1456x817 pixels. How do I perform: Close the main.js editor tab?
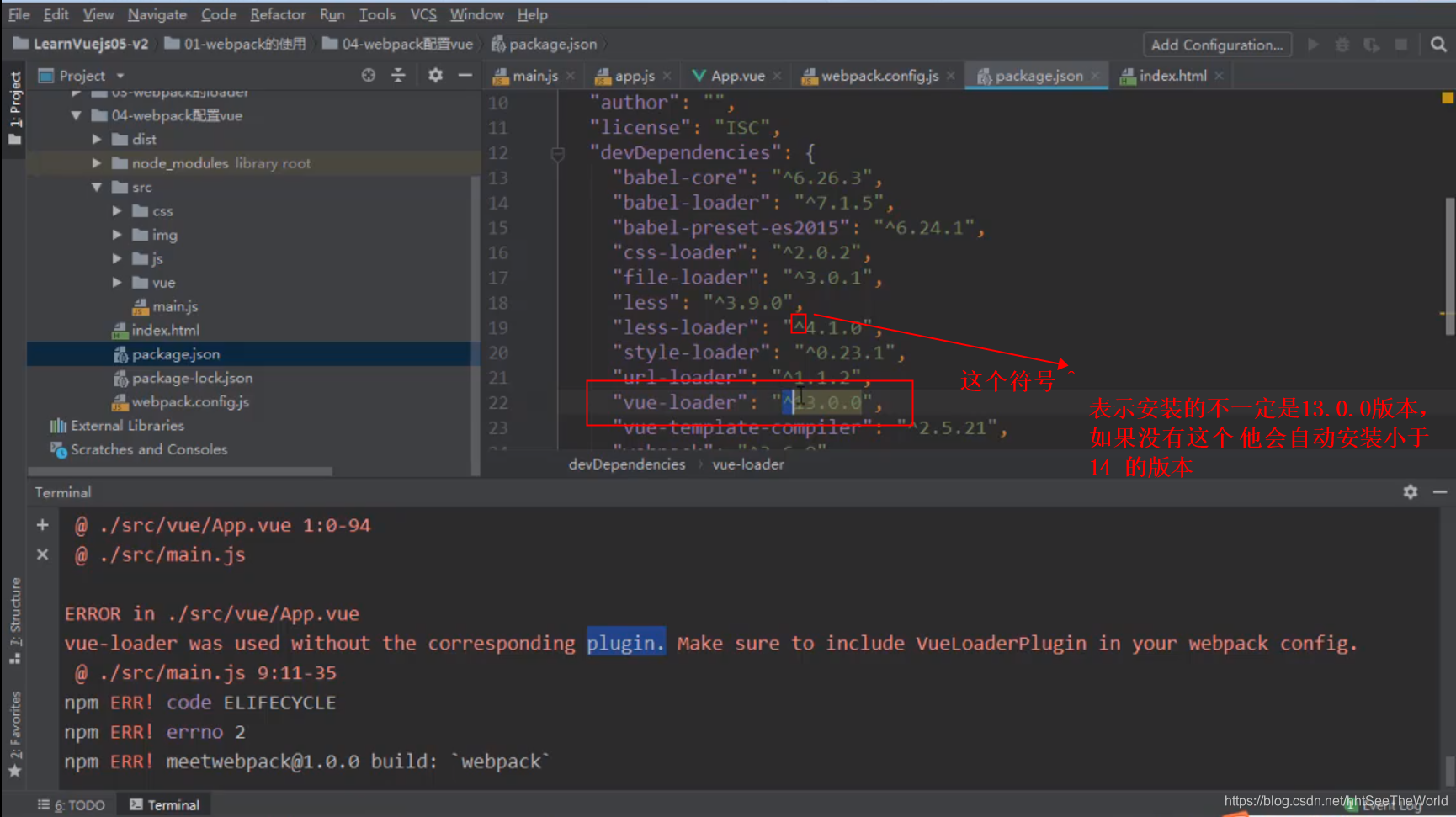pos(571,76)
